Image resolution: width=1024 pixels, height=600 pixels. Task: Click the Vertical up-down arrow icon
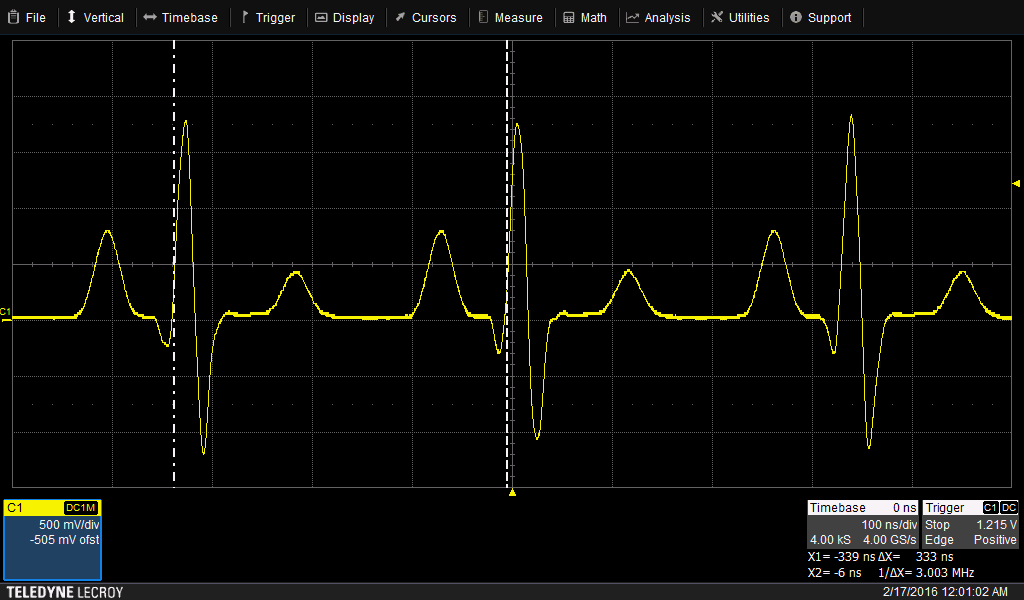coord(72,17)
